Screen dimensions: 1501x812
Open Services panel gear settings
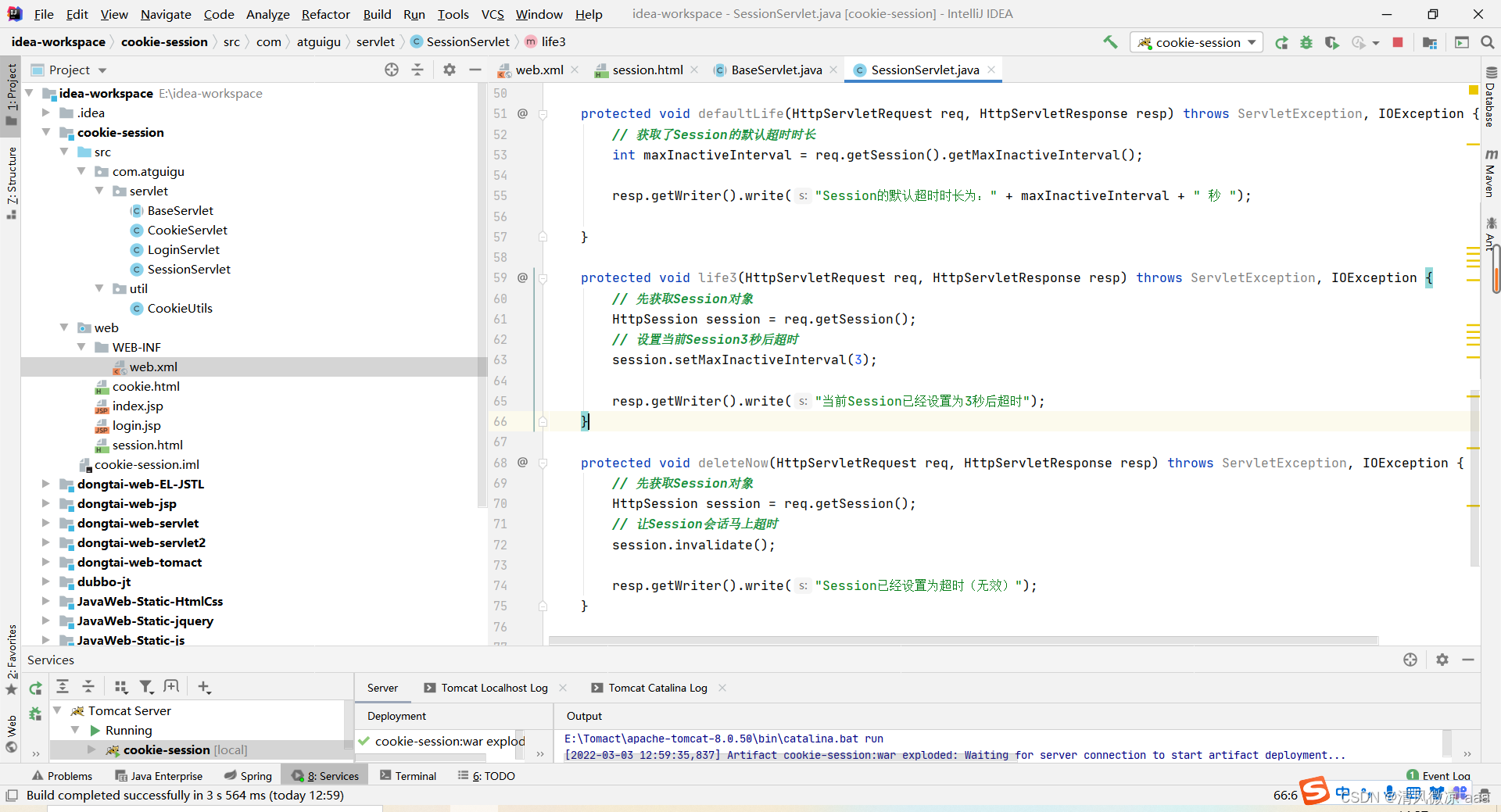point(1442,660)
